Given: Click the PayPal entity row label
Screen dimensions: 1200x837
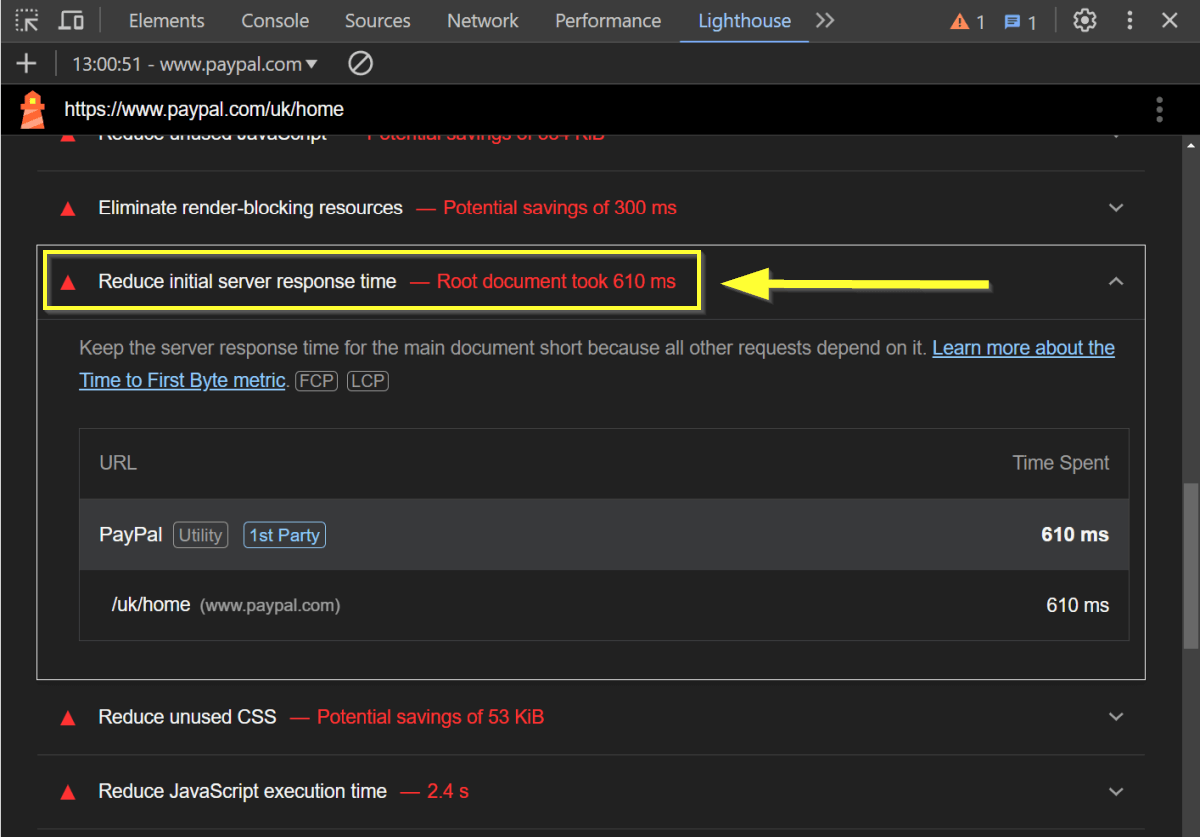Looking at the screenshot, I should click(130, 535).
